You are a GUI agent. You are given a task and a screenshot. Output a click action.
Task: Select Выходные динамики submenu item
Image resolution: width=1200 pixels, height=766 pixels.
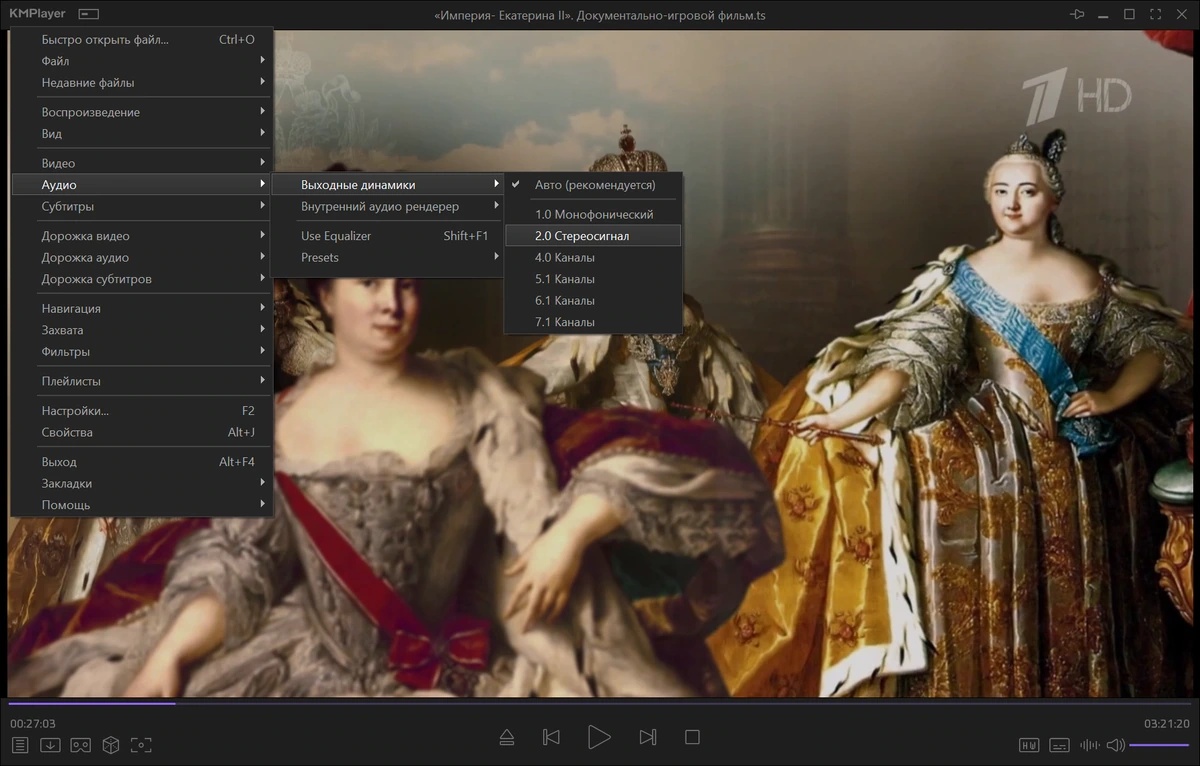tap(387, 185)
